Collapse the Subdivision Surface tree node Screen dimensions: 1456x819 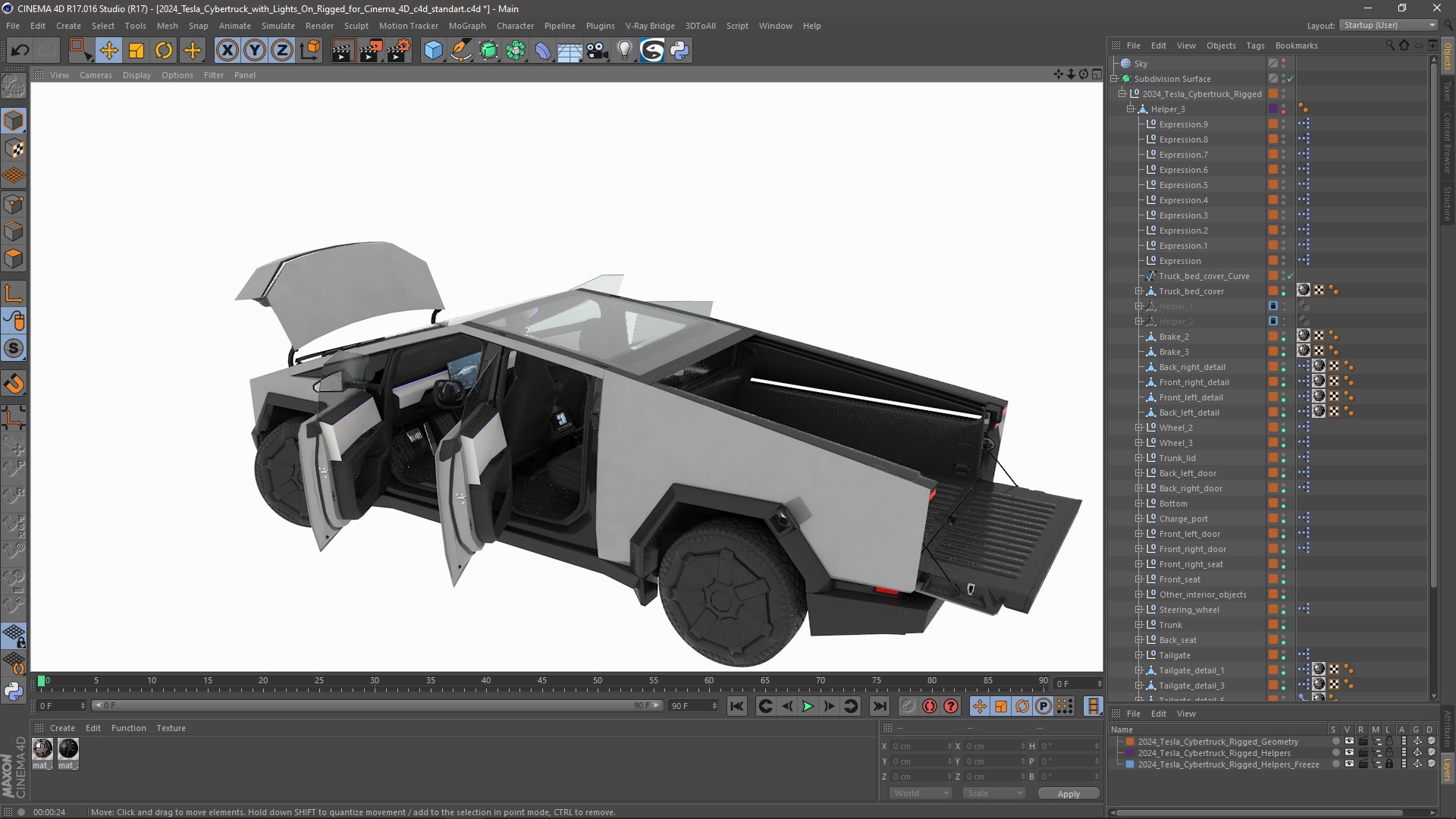(1114, 79)
